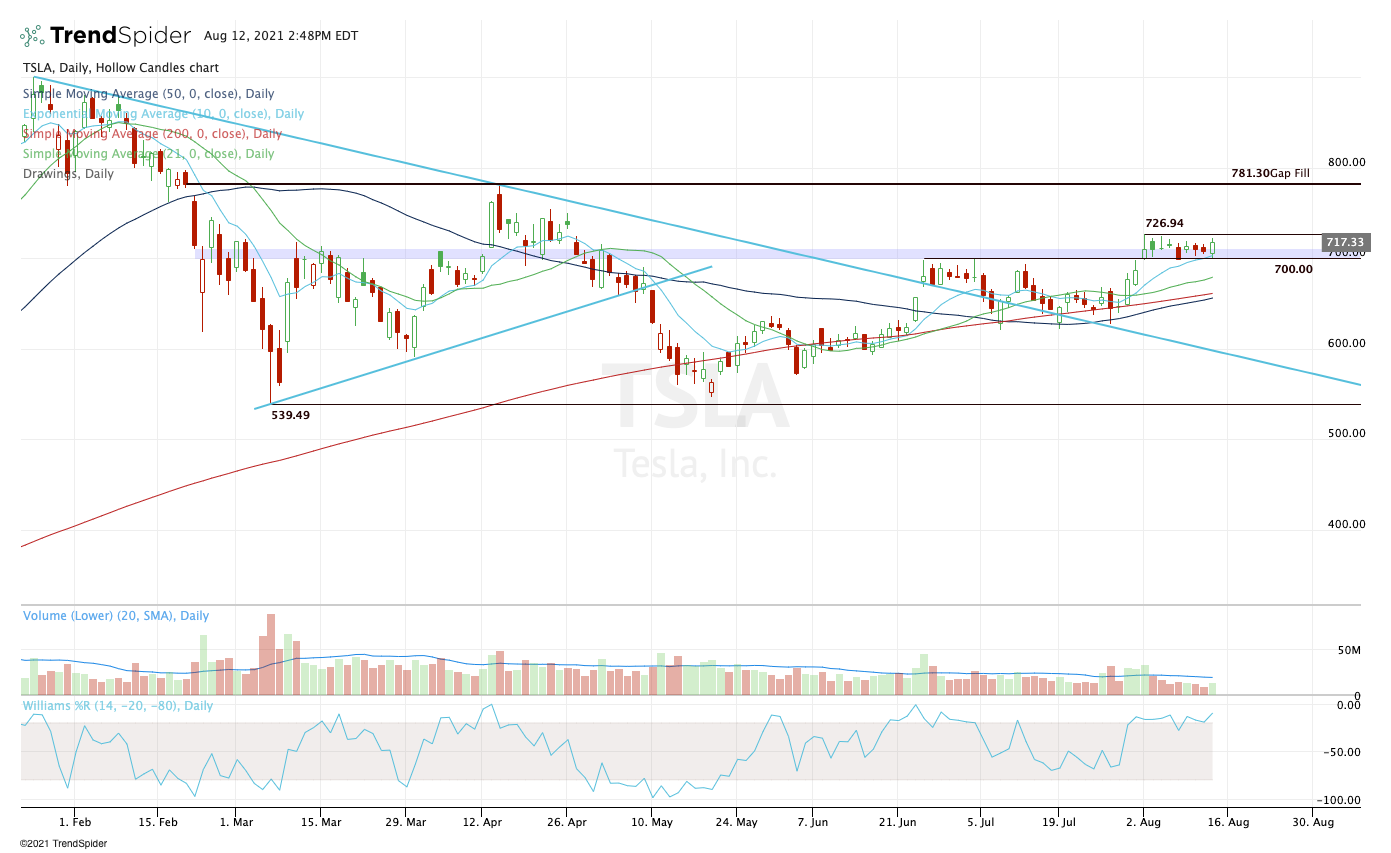Click the 26. Apr date axis label
This screenshot has height=853, width=1391.
pos(566,823)
